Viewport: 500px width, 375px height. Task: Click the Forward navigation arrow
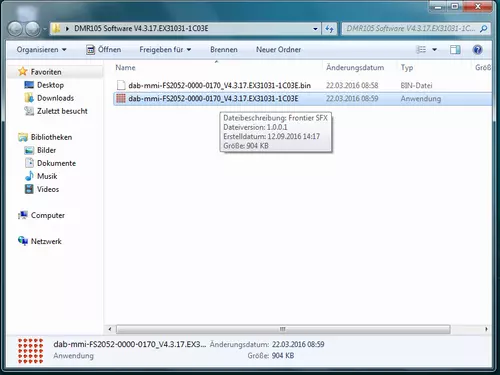coord(33,29)
